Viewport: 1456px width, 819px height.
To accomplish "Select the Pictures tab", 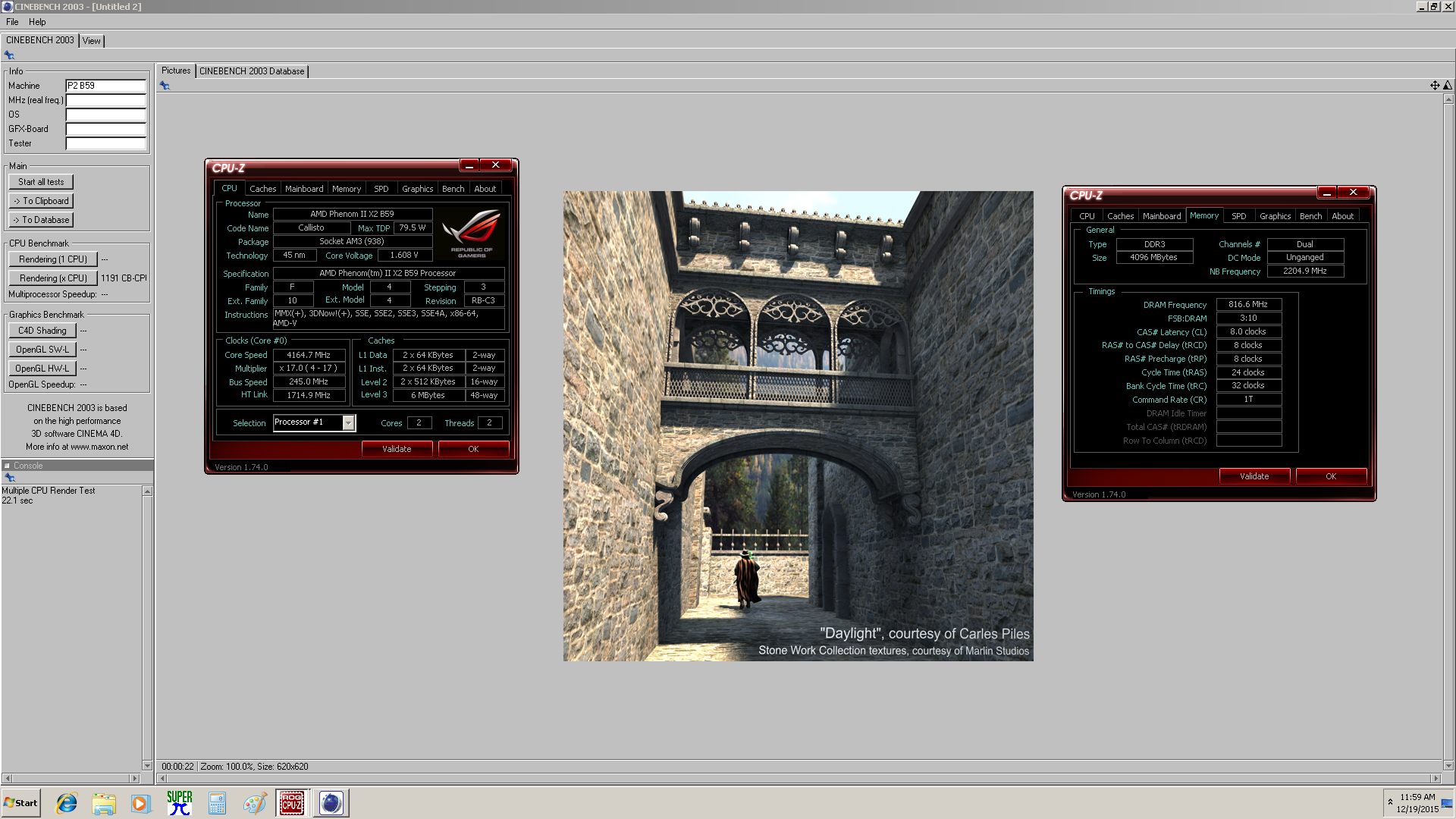I will (176, 71).
